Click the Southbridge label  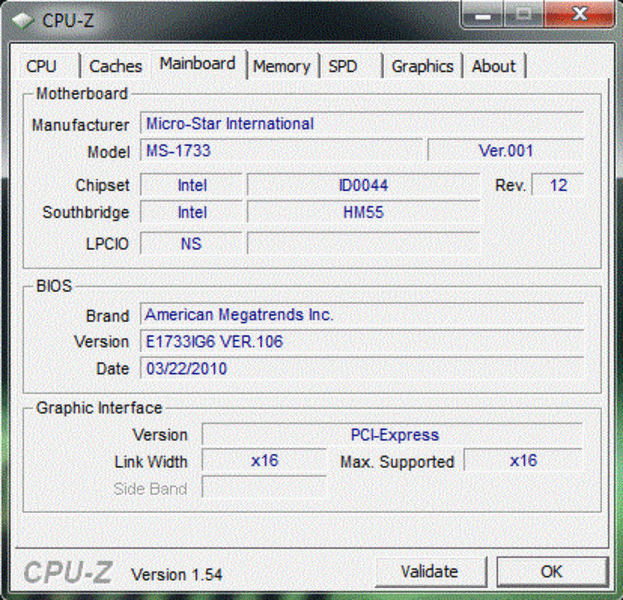click(x=86, y=212)
